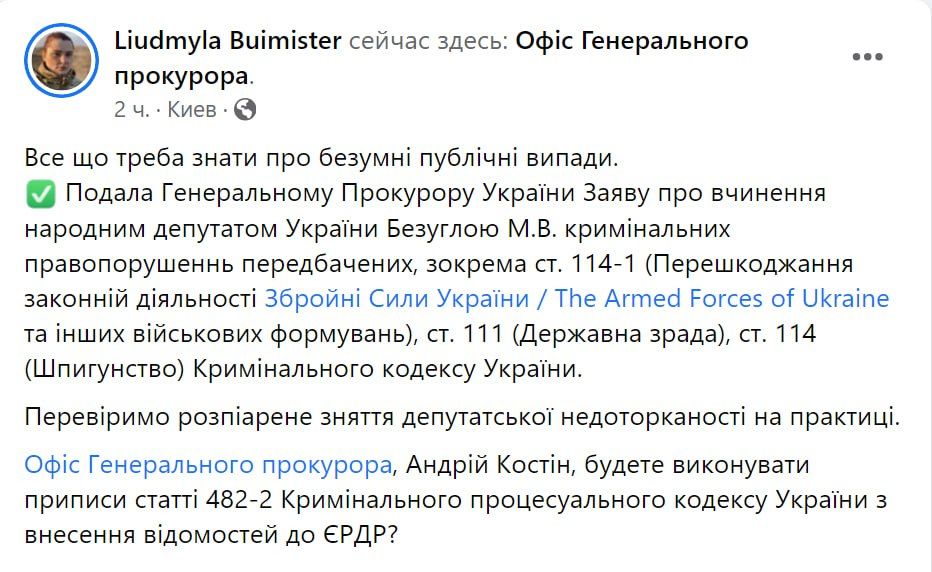Screen dimensions: 932x572
Task: Open Liudmyla Buimister's profile picture
Action: coord(62,60)
